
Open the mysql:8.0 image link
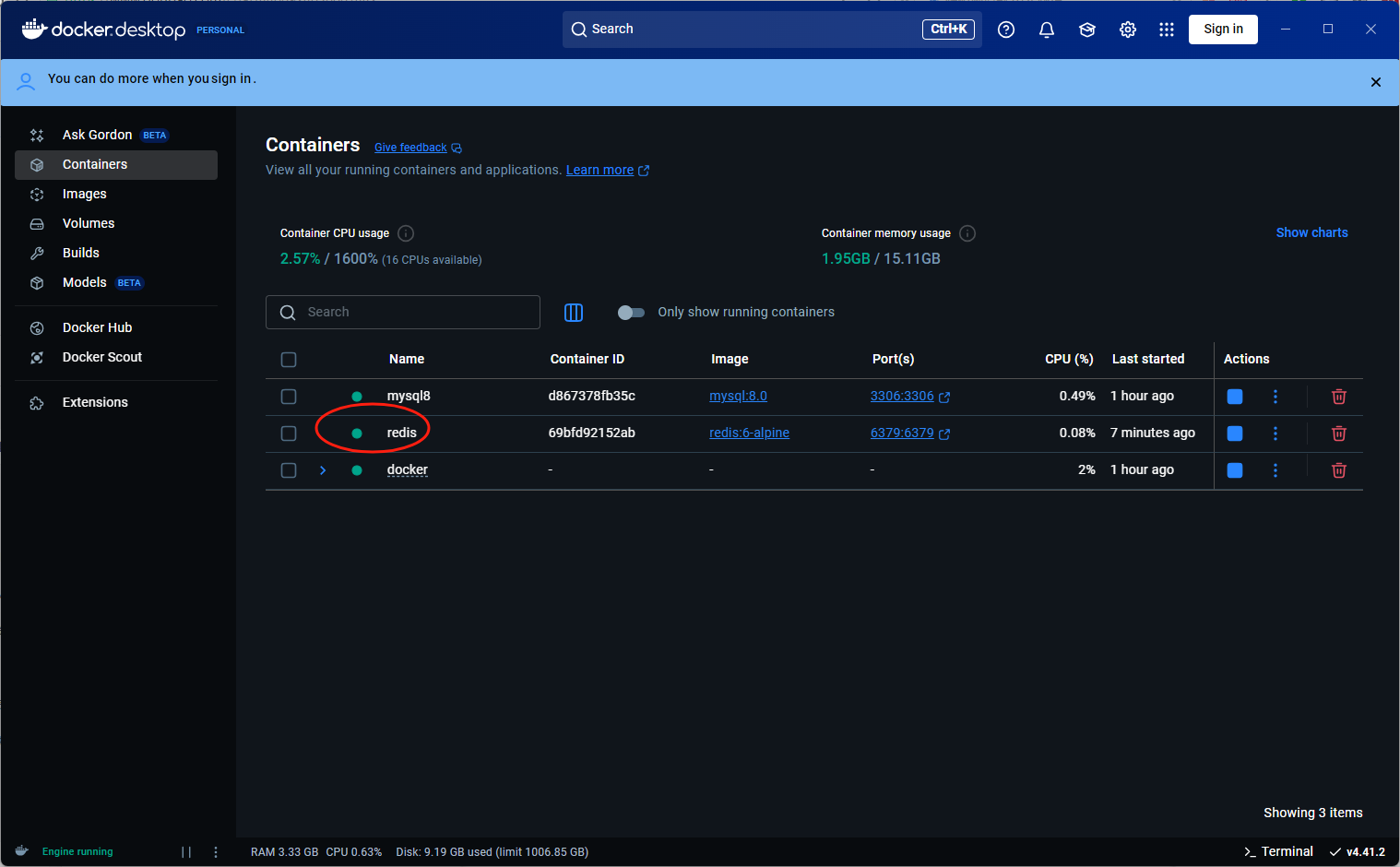coord(738,396)
